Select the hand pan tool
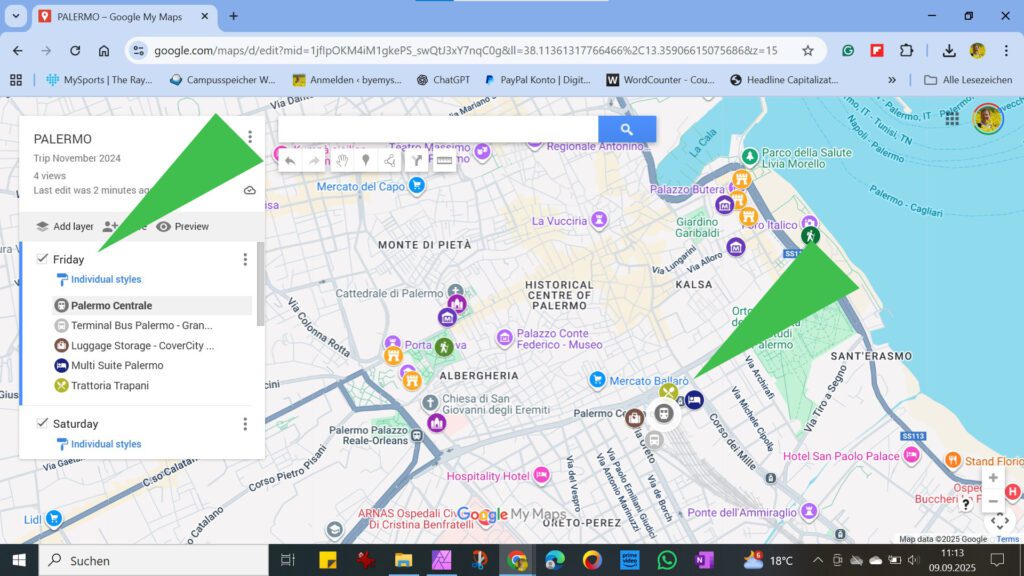1024x576 pixels. pyautogui.click(x=342, y=161)
